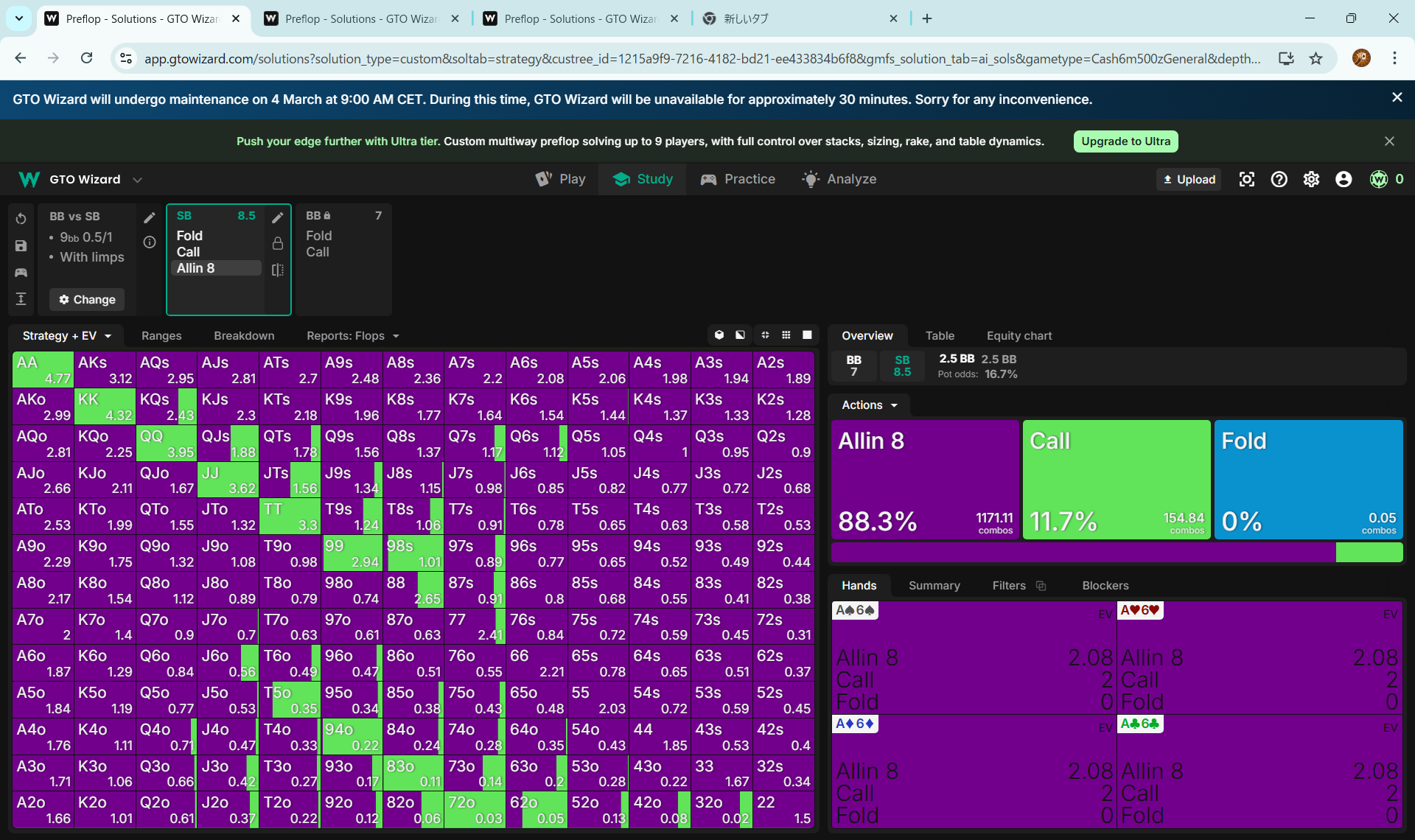Screen dimensions: 1415x840
Task: Toggle the lock on the SB node
Action: 278,243
